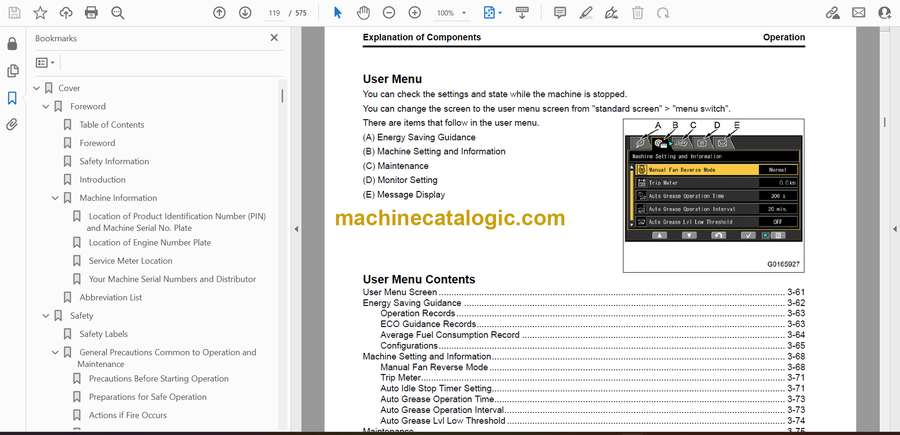Open the attachments paperclip panel
Screen dimensions: 900x435
pos(12,125)
